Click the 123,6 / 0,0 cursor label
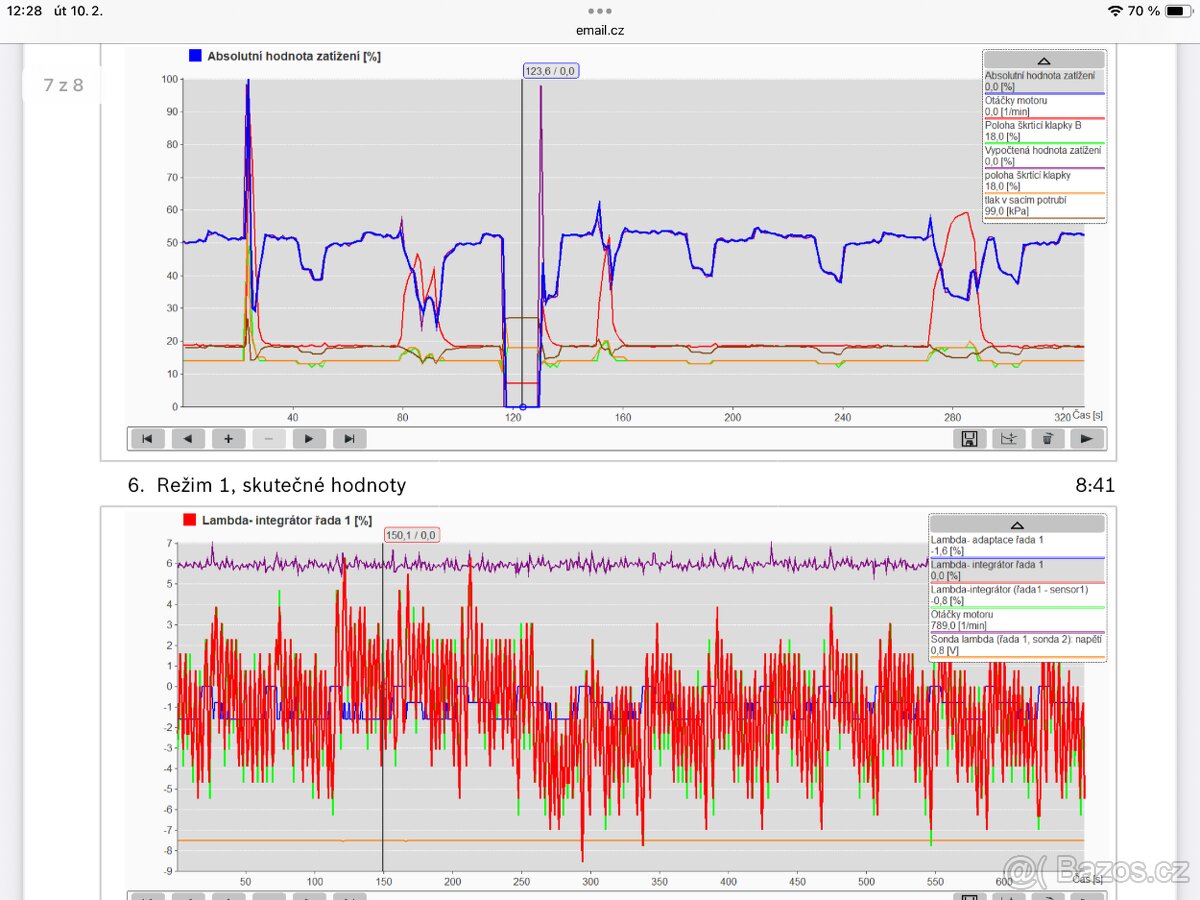 pyautogui.click(x=551, y=71)
